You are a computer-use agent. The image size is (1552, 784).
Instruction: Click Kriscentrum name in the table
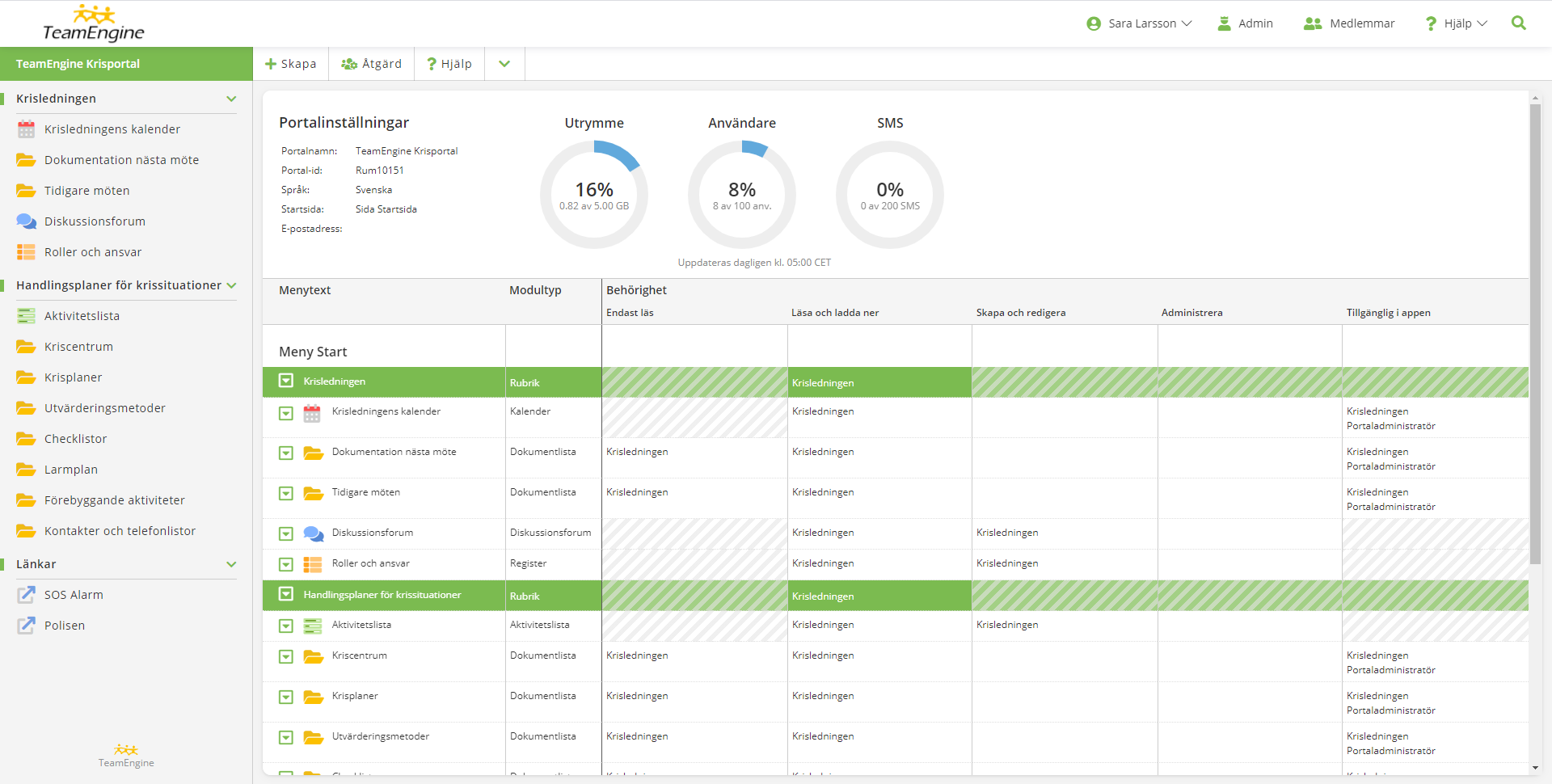click(x=359, y=655)
